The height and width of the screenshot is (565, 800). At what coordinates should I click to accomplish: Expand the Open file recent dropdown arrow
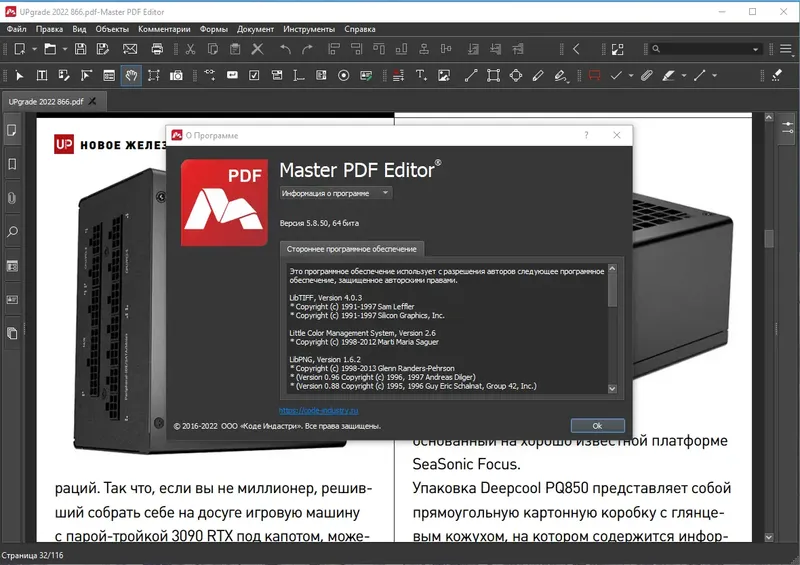click(x=65, y=50)
